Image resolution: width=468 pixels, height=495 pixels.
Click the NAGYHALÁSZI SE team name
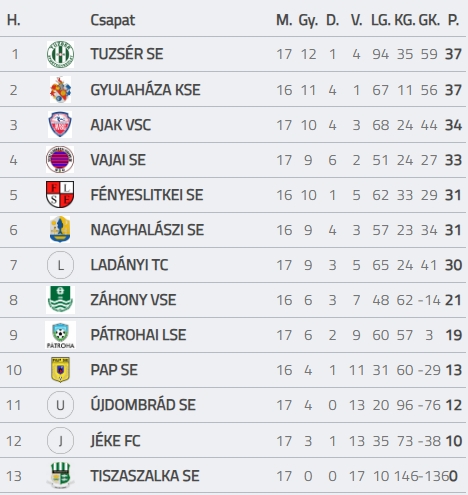tap(147, 230)
